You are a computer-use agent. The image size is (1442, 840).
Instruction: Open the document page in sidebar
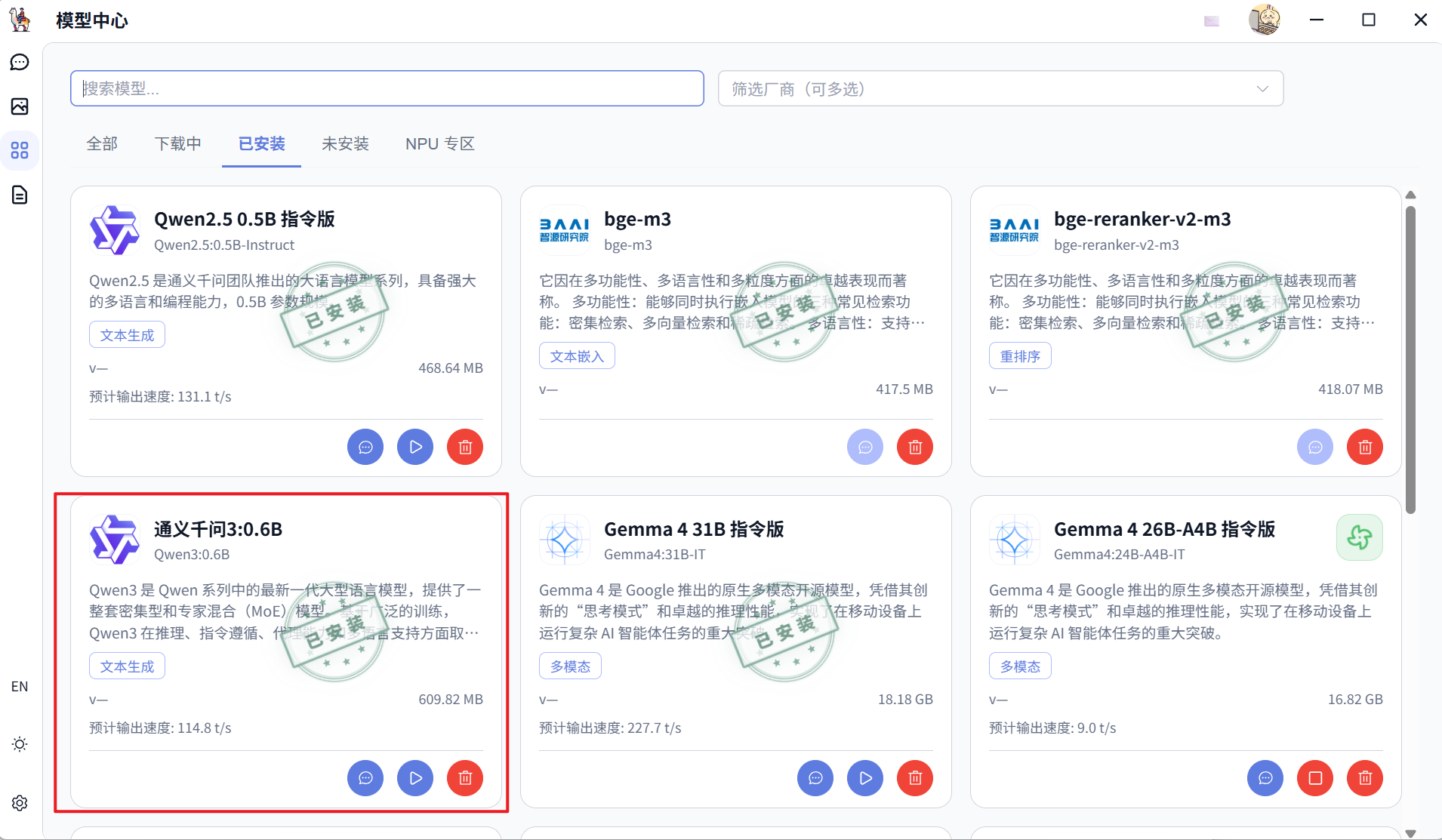point(20,195)
